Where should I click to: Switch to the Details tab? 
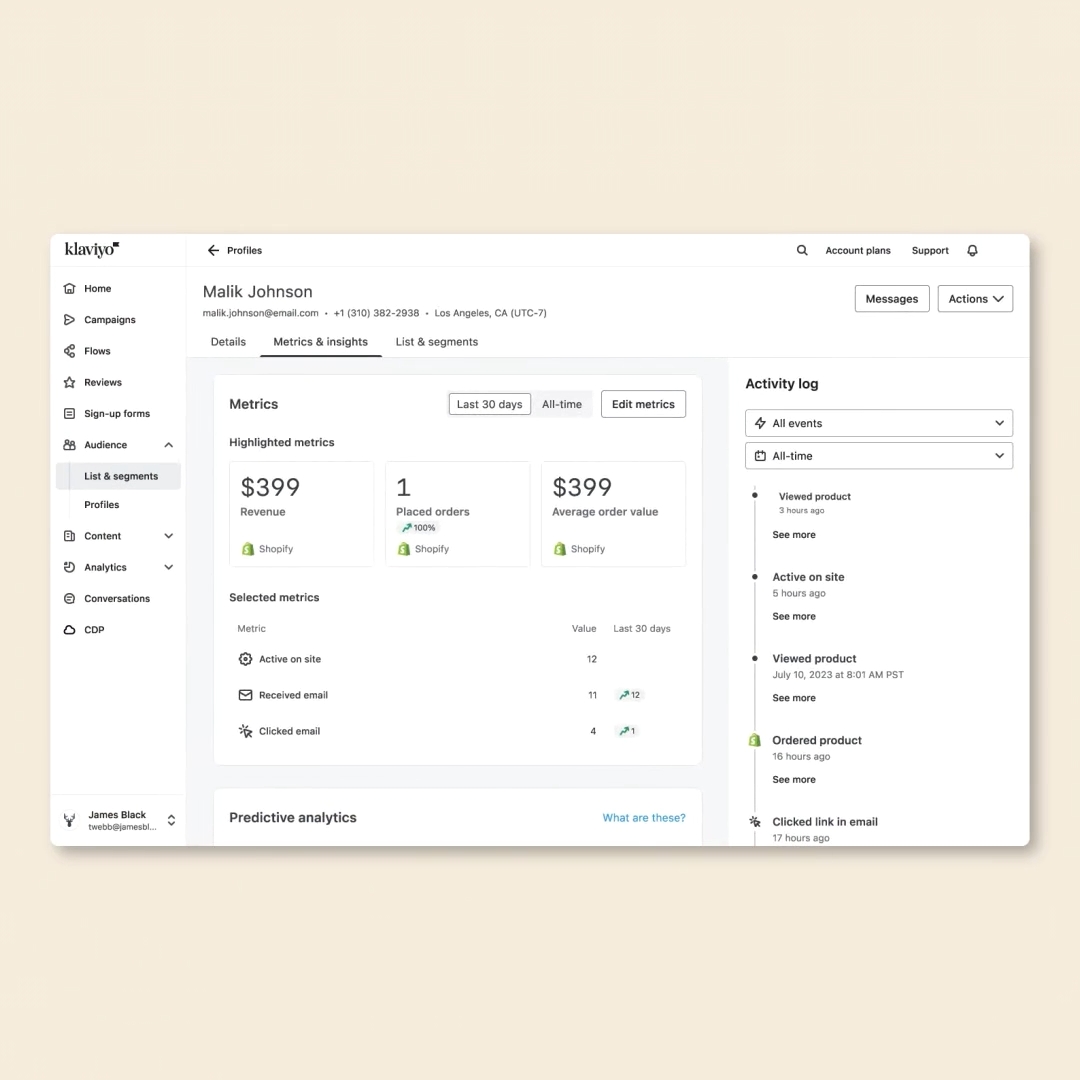(x=228, y=342)
